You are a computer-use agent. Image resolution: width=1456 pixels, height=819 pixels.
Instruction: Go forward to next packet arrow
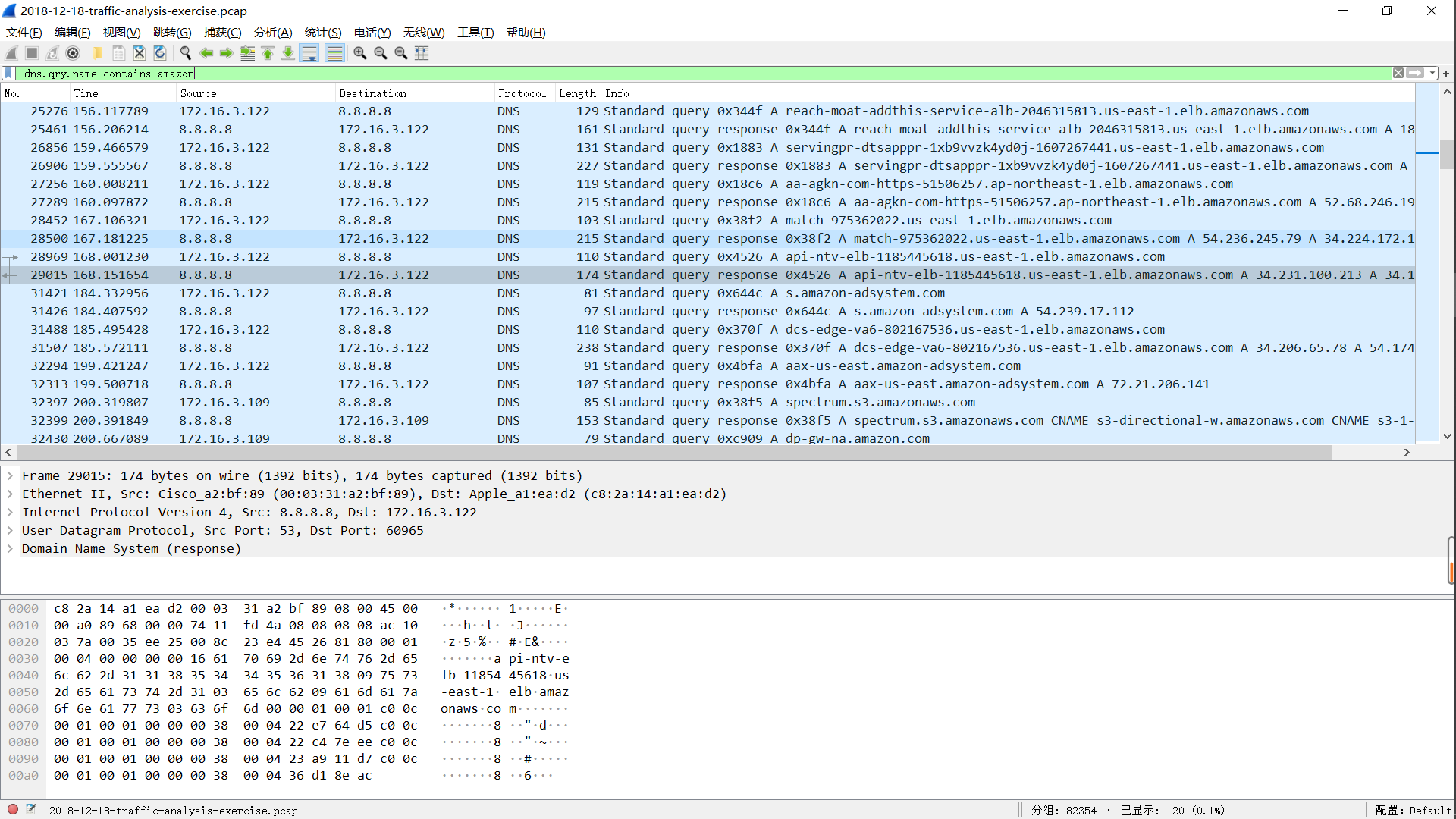tap(227, 53)
